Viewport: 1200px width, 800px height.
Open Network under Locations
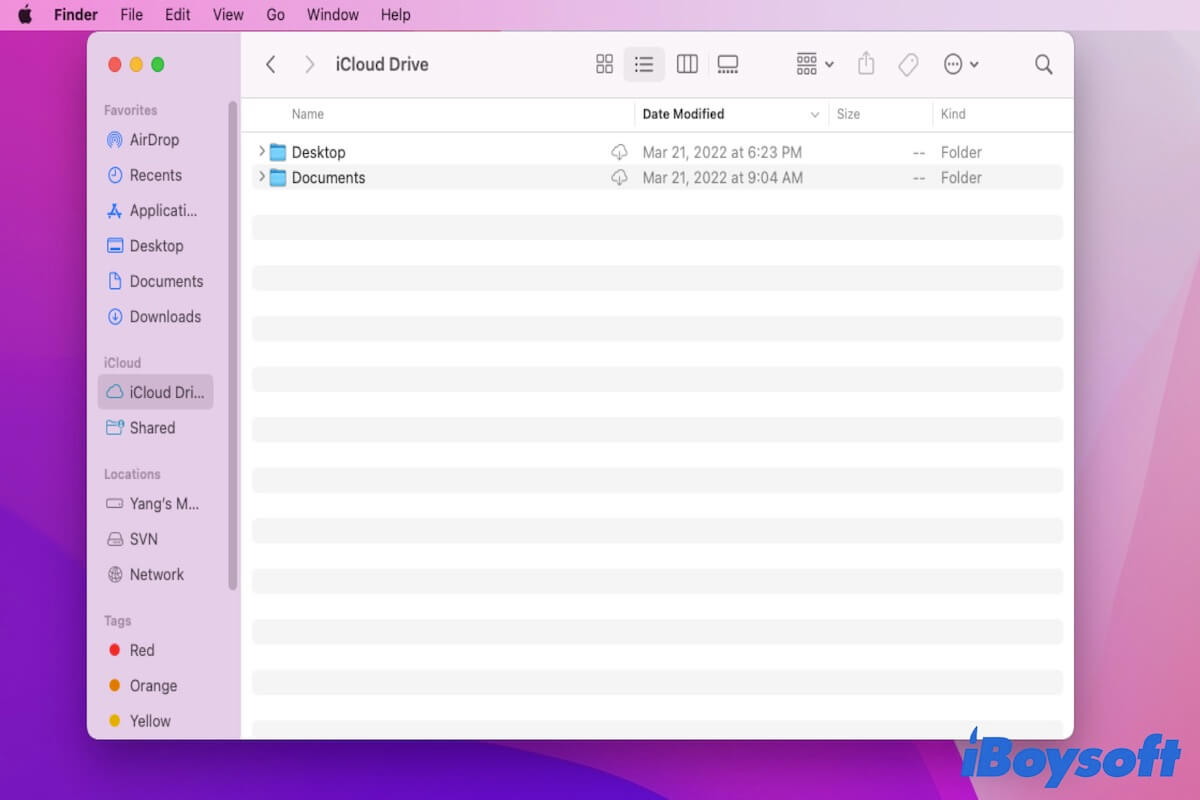click(x=156, y=574)
